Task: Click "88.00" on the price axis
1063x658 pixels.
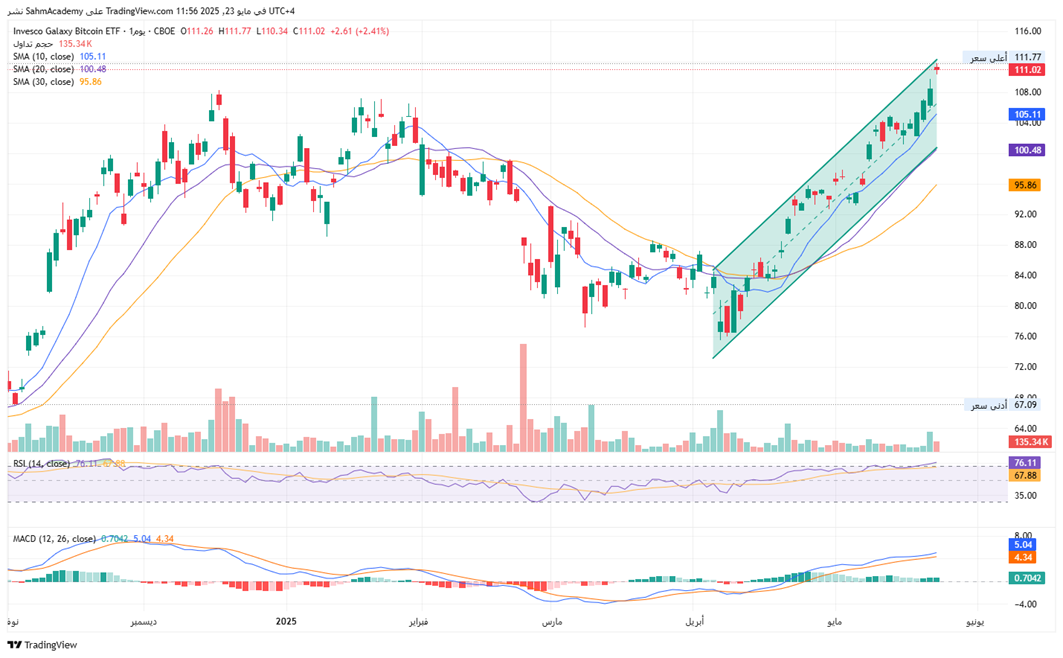Action: point(1028,245)
